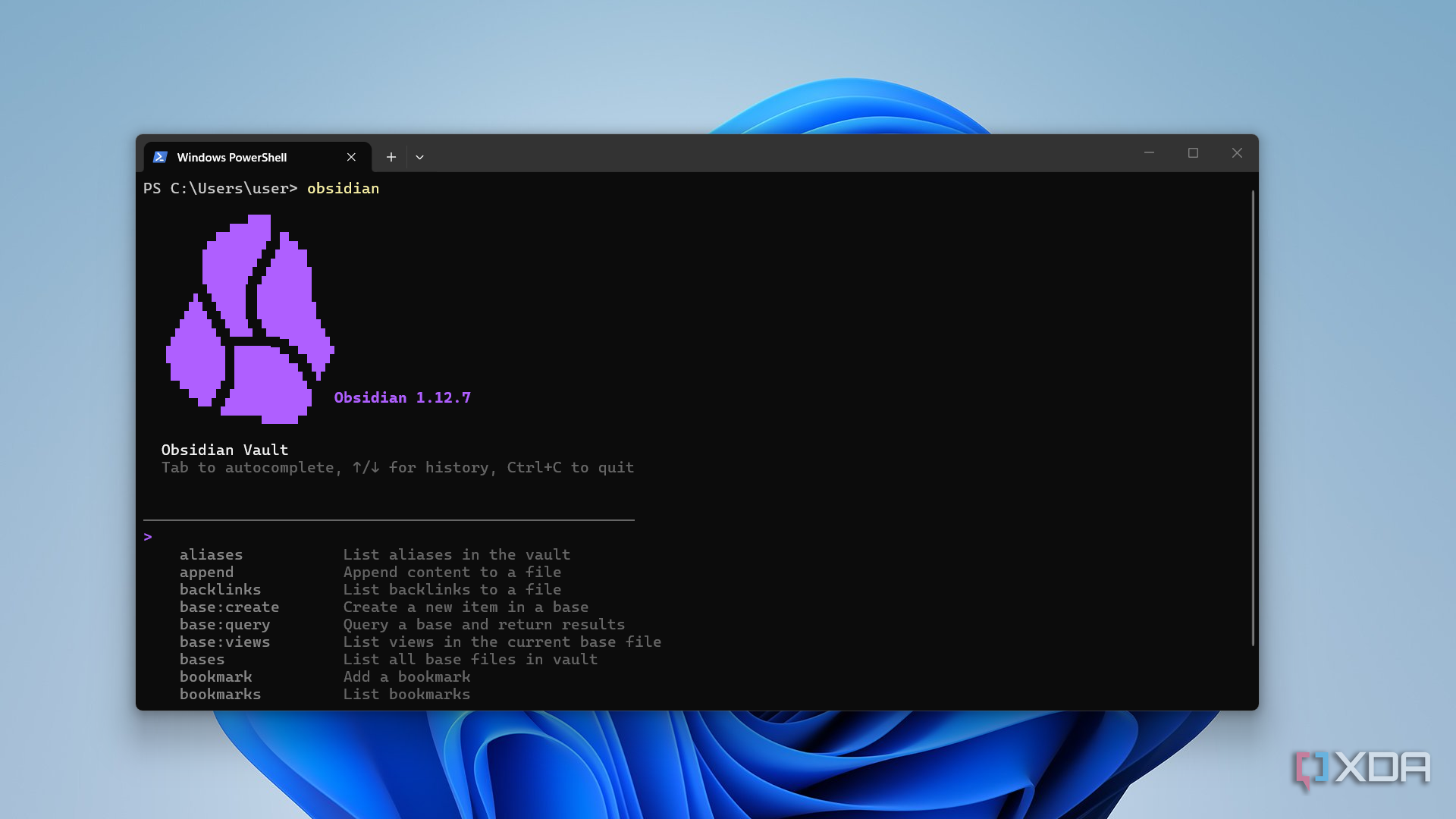Close the terminal window
The height and width of the screenshot is (819, 1456).
coord(1237,152)
